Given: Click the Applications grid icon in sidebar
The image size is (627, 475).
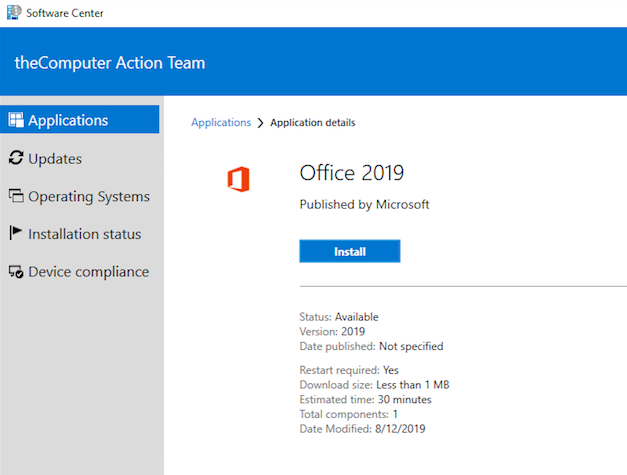Looking at the screenshot, I should [16, 120].
